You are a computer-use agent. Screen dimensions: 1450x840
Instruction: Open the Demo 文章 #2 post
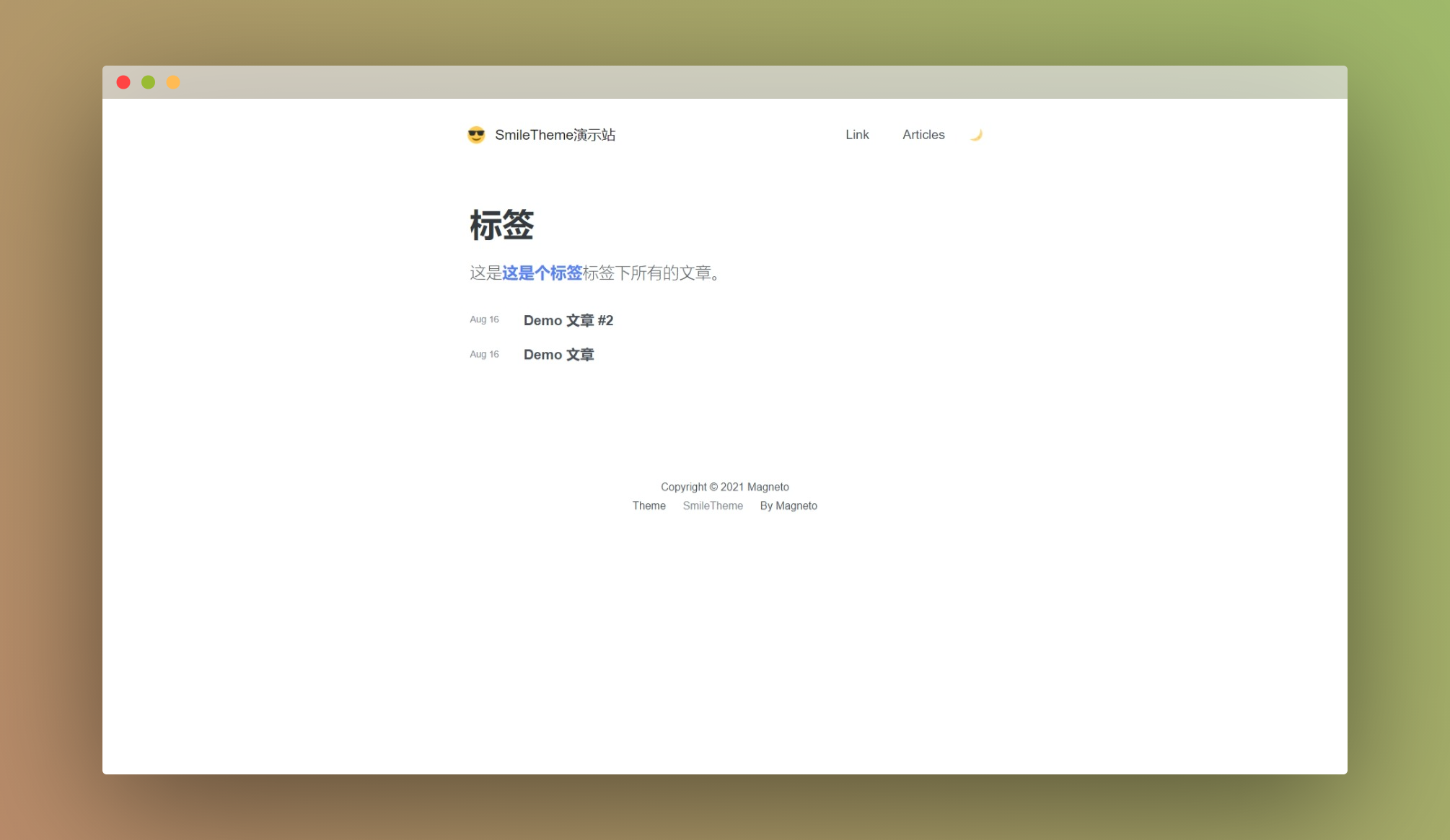tap(568, 320)
